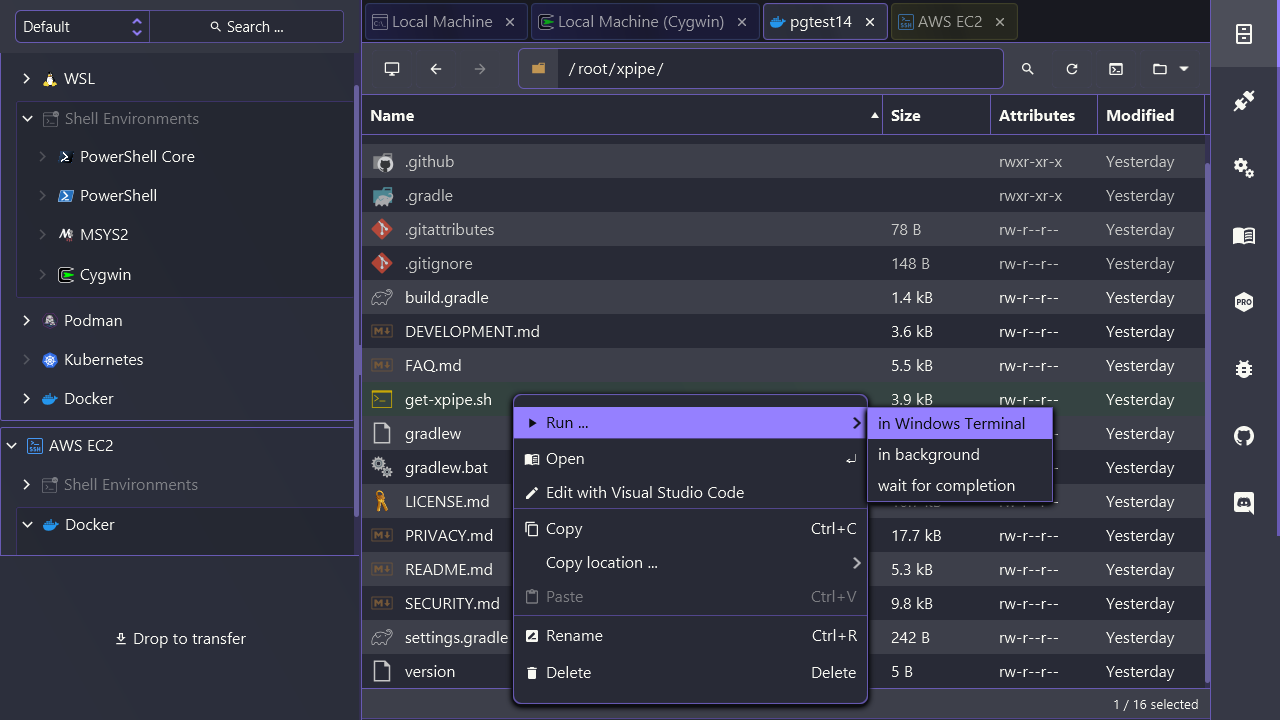Expand the Podman tree entry

pos(27,321)
